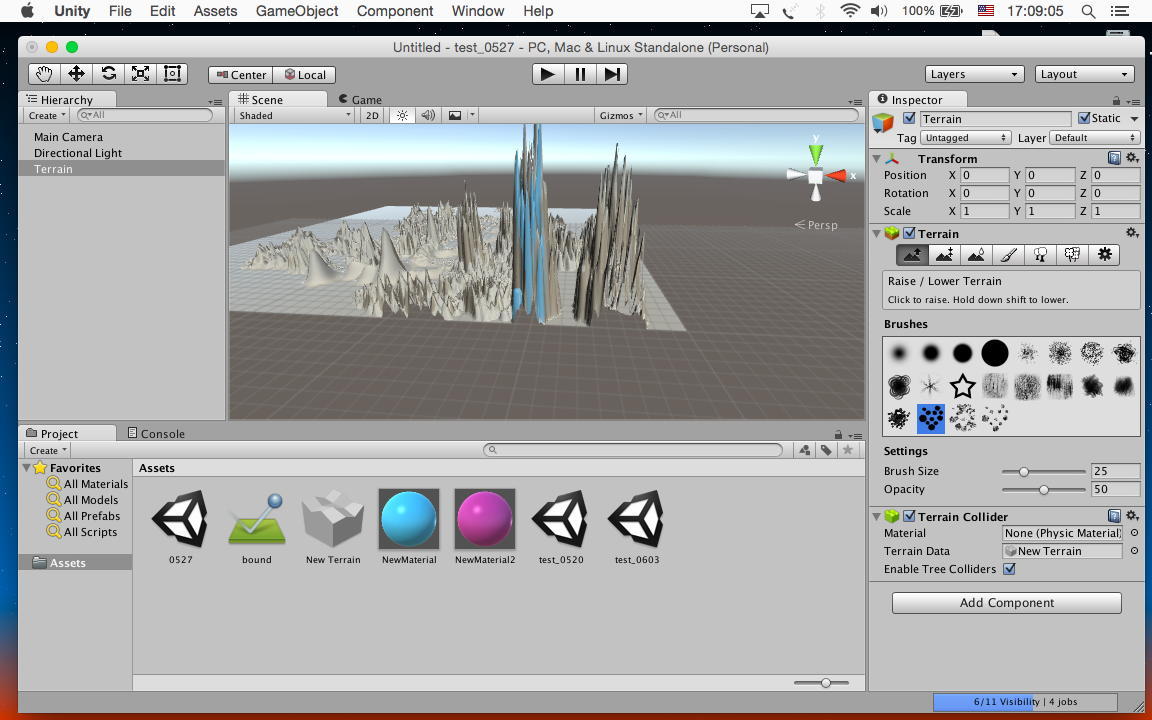1152x720 pixels.
Task: Select the Rotate tool icon
Action: pos(108,74)
